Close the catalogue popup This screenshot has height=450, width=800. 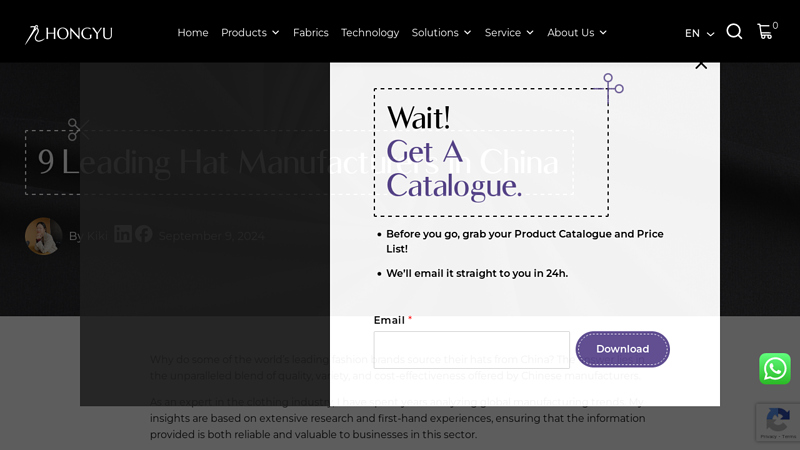pos(701,65)
